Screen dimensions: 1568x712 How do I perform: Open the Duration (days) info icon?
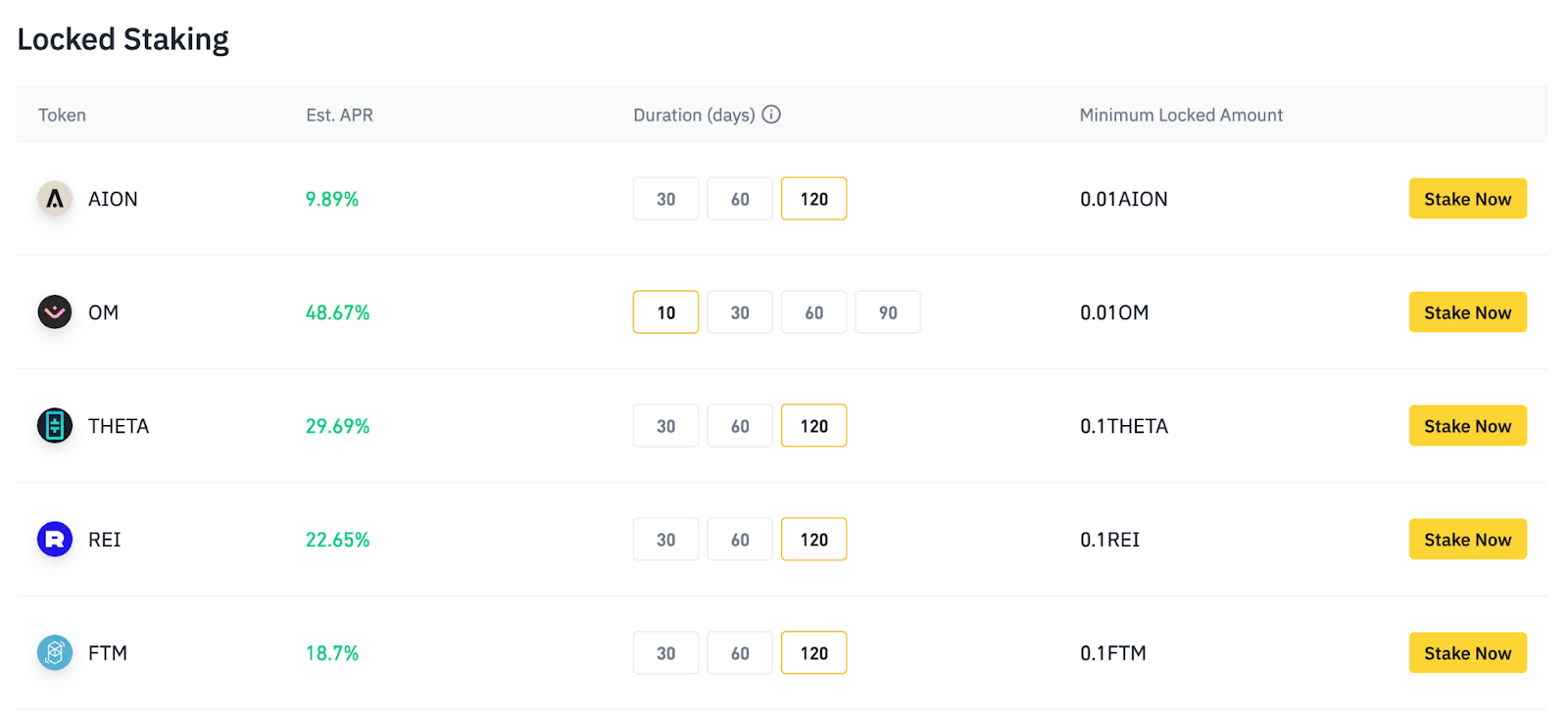(771, 115)
